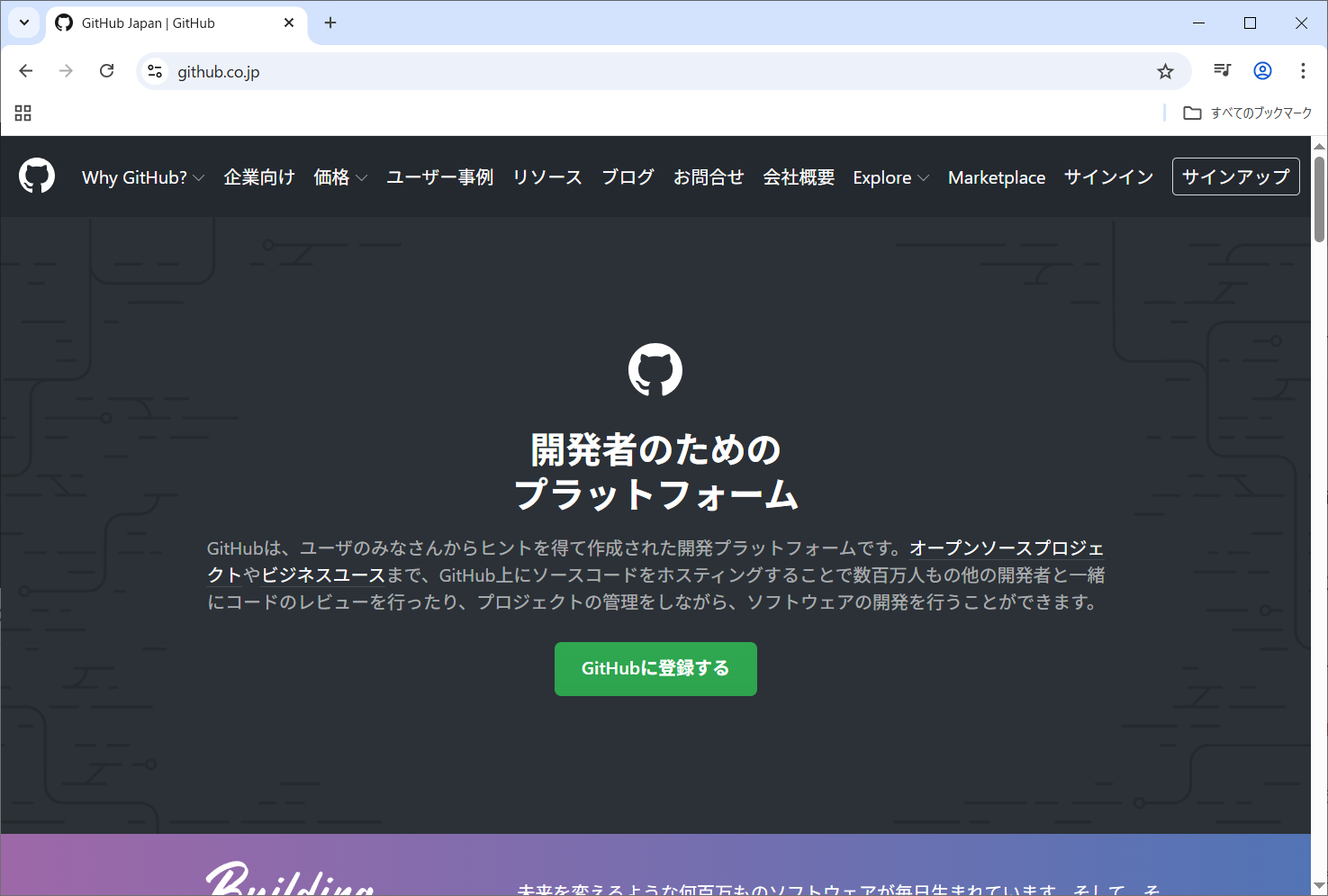Viewport: 1328px width, 896px height.
Task: Open the media control icon in toolbar
Action: point(1222,71)
